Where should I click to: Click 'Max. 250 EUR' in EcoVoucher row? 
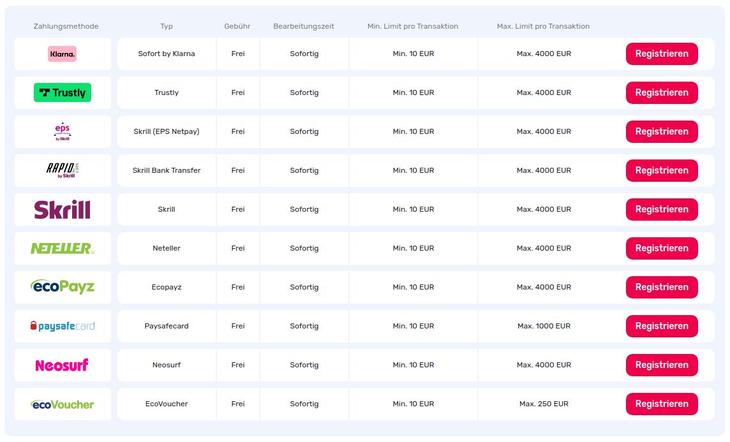[544, 404]
